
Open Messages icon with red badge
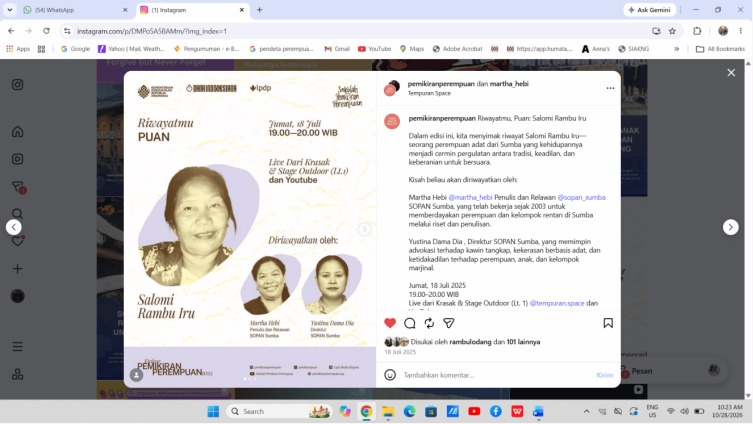[18, 187]
